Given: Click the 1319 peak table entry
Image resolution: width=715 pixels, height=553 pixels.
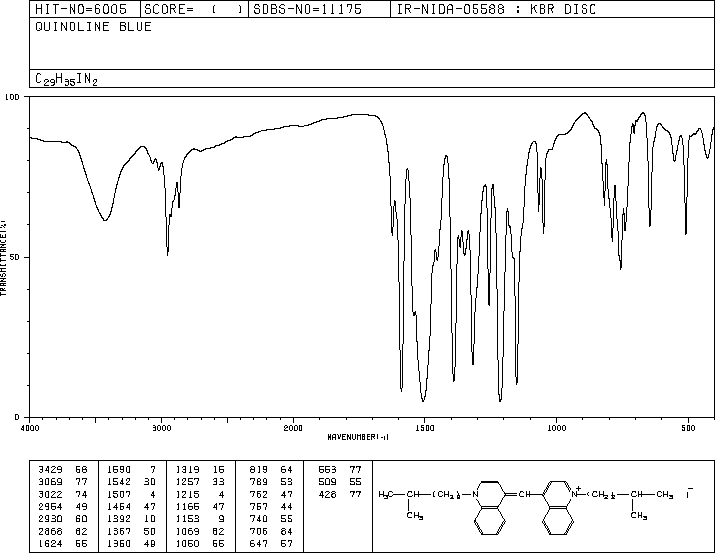Looking at the screenshot, I should point(200,470).
